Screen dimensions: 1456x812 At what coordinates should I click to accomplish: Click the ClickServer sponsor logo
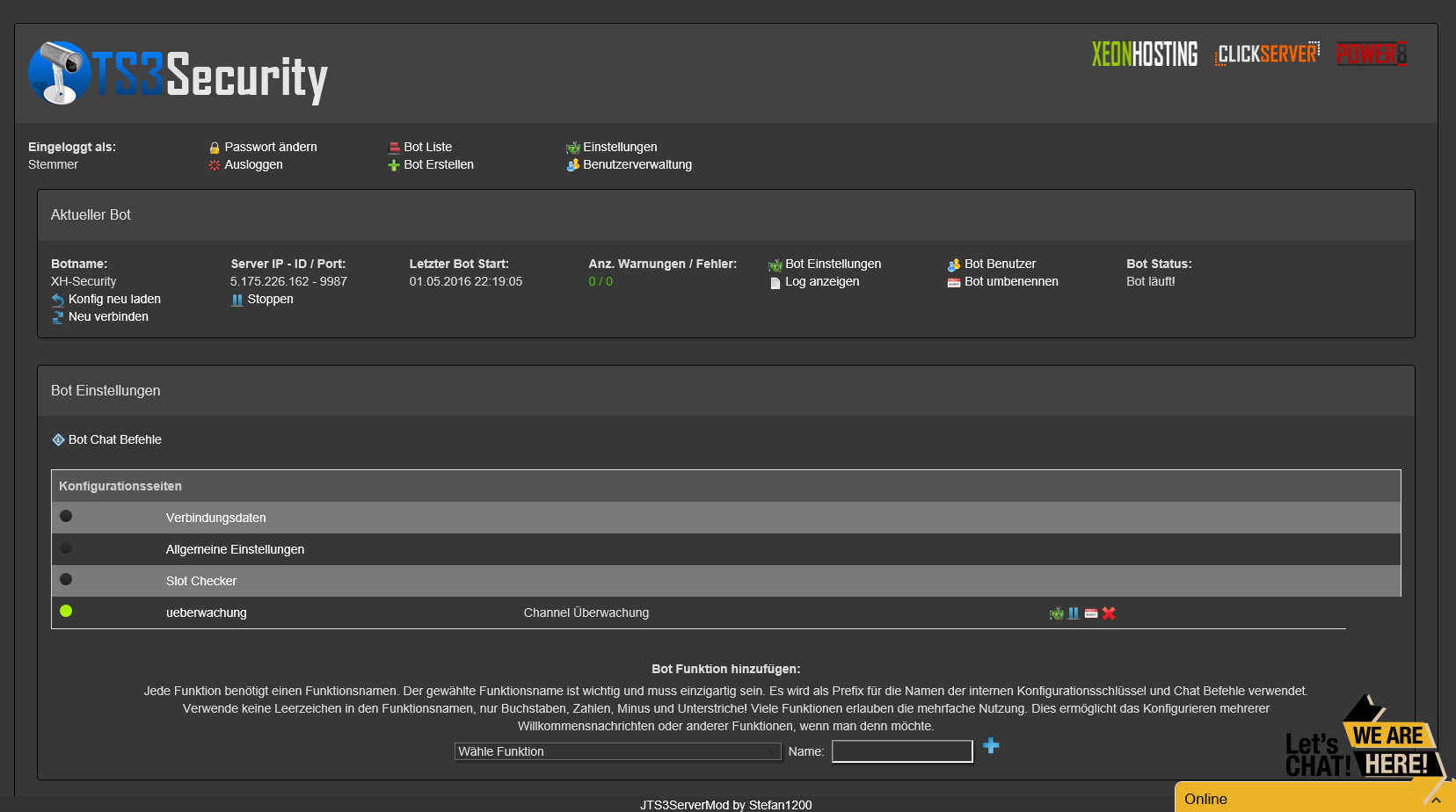(x=1267, y=54)
